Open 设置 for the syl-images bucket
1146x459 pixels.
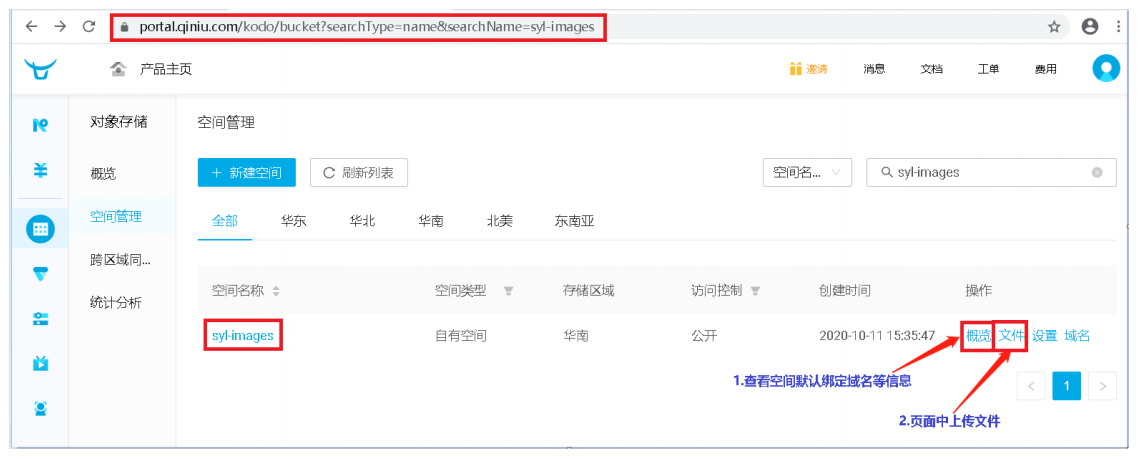[x=1044, y=335]
